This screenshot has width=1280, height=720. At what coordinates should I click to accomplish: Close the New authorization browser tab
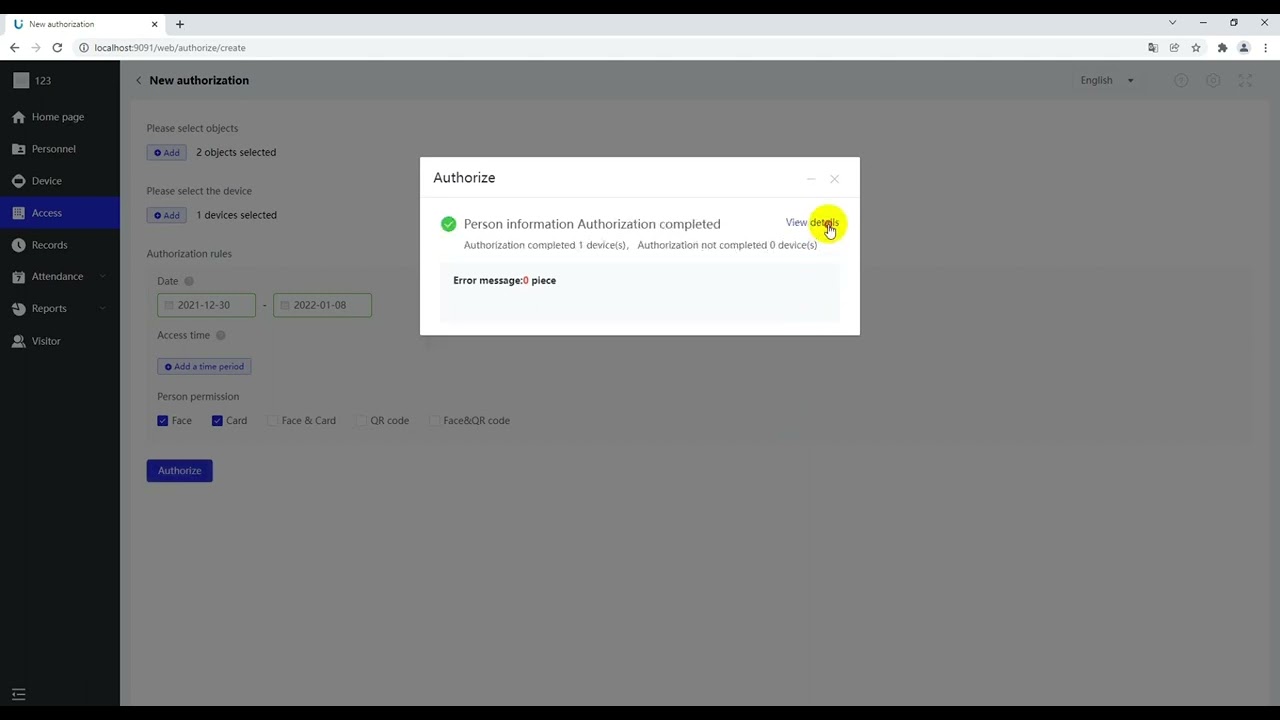[155, 24]
